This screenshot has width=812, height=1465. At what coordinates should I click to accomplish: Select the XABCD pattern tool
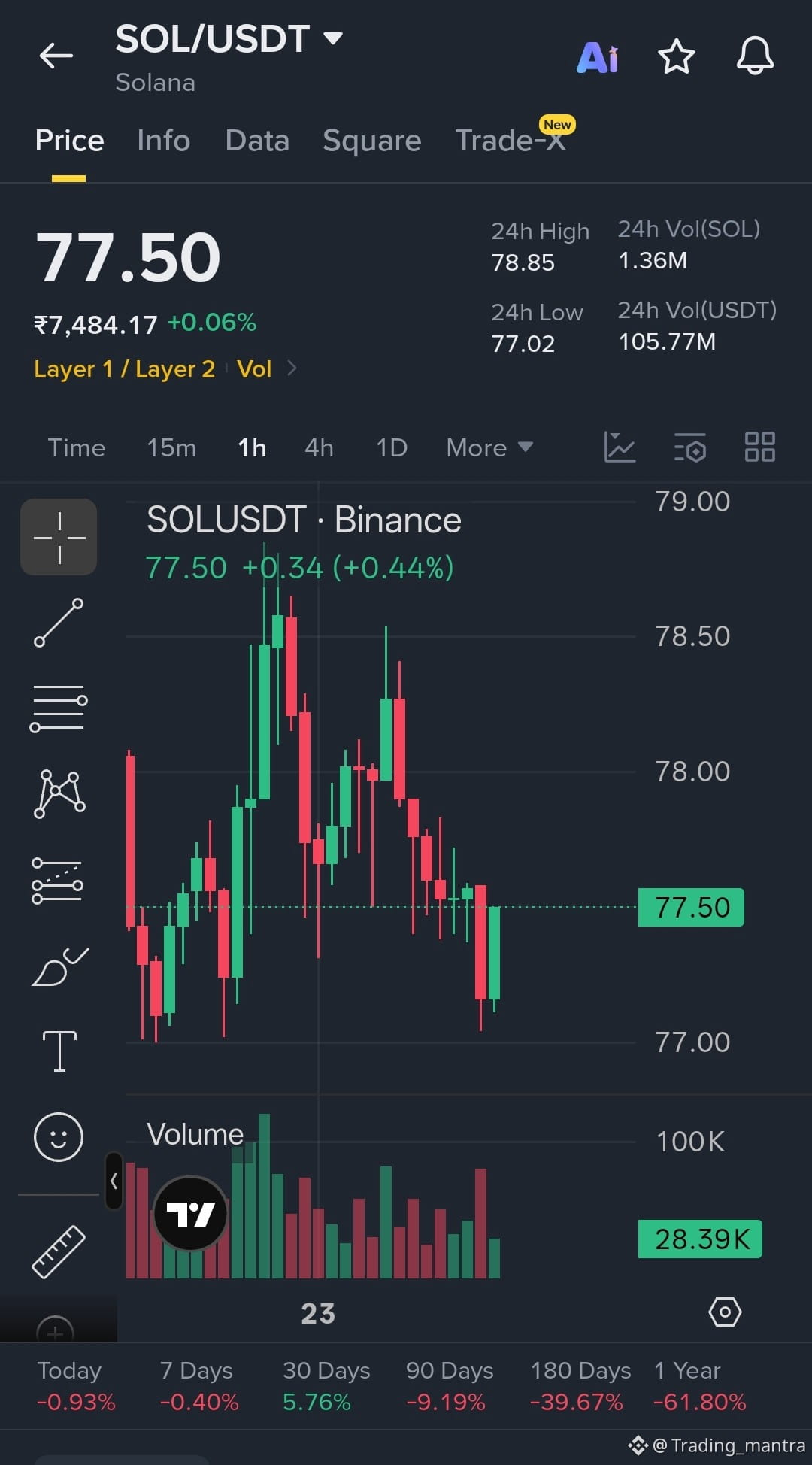click(x=59, y=793)
